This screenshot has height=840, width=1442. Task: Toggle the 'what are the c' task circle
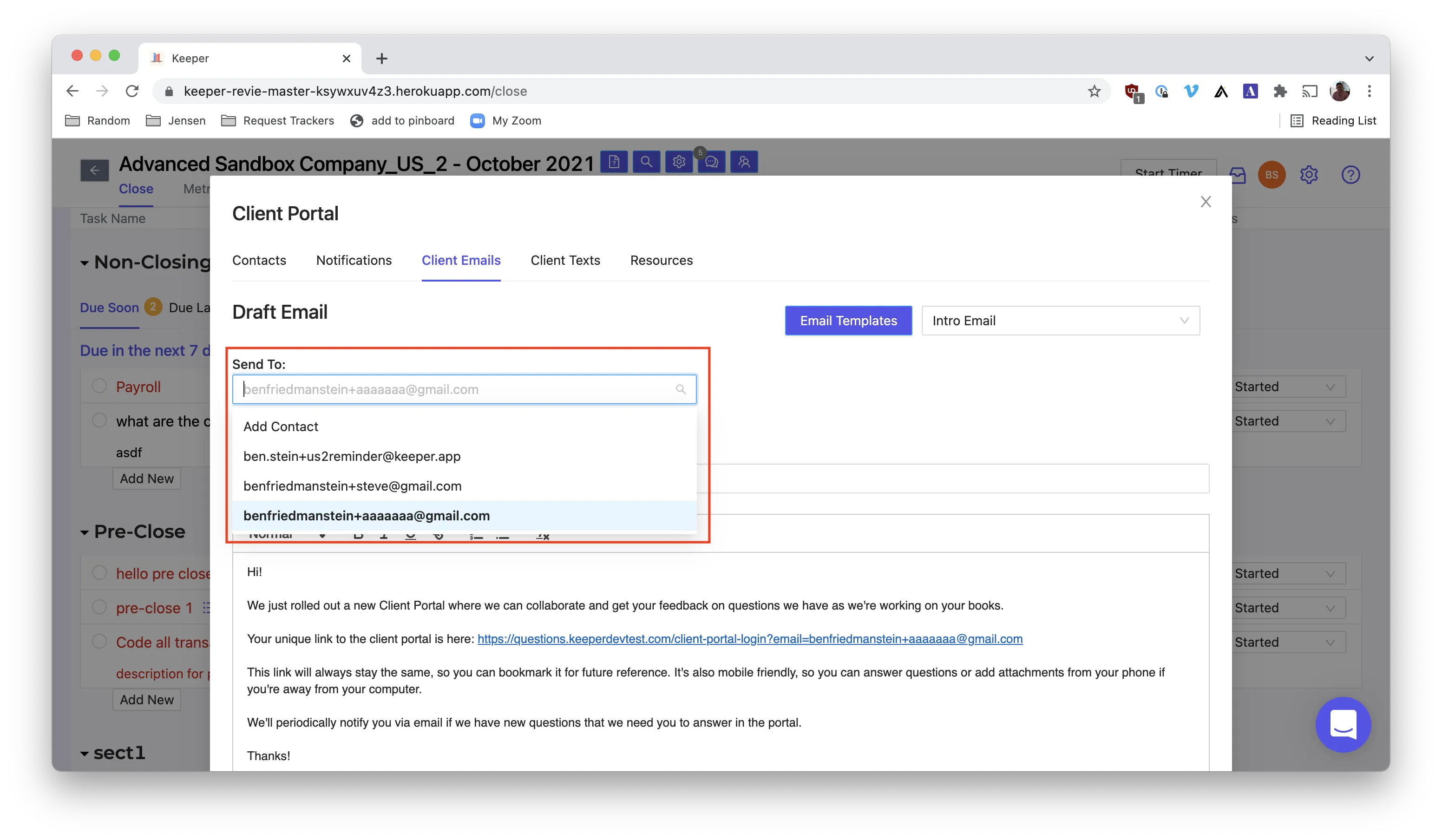pos(99,420)
